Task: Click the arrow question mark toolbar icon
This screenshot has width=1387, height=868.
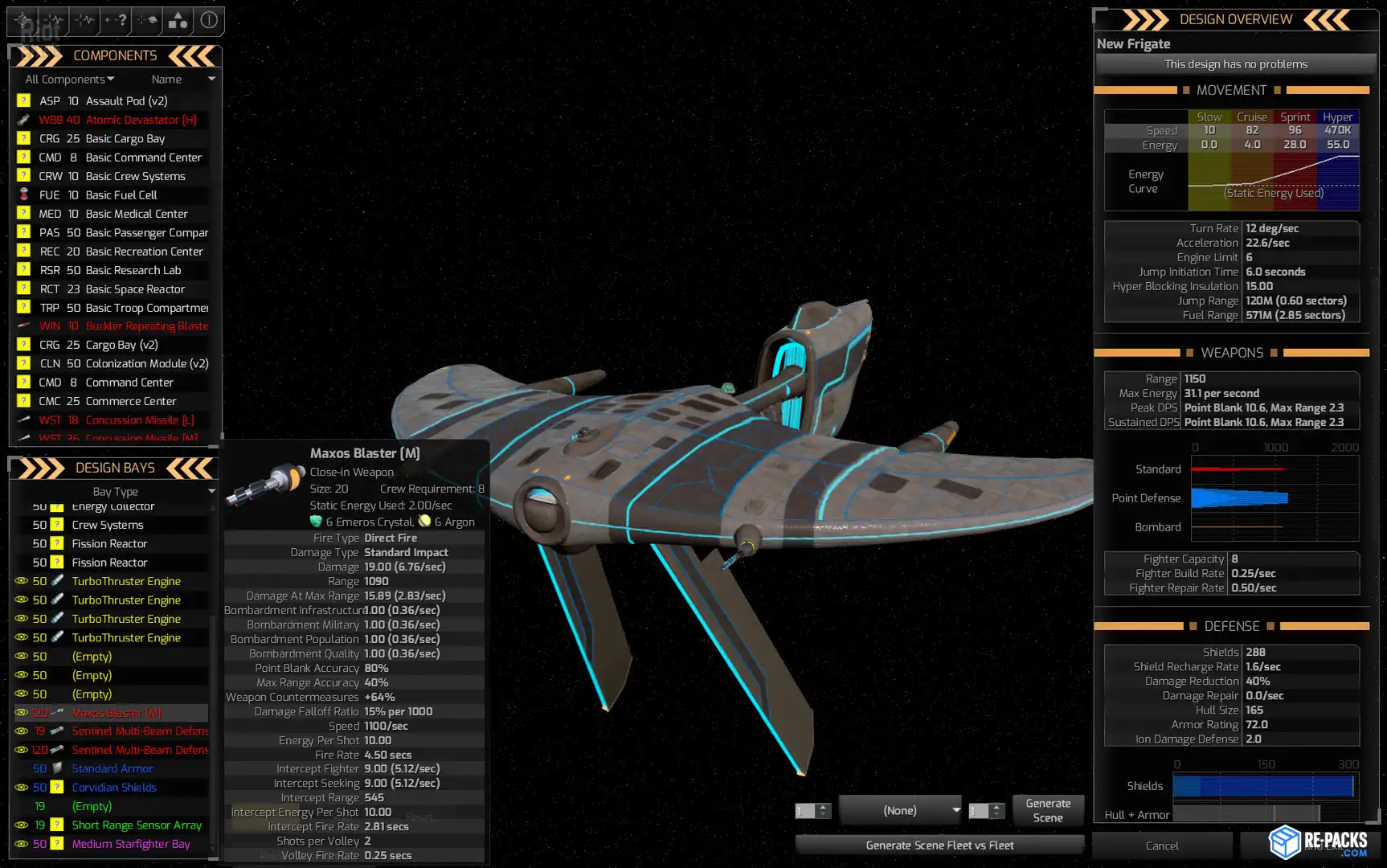Action: [116, 21]
